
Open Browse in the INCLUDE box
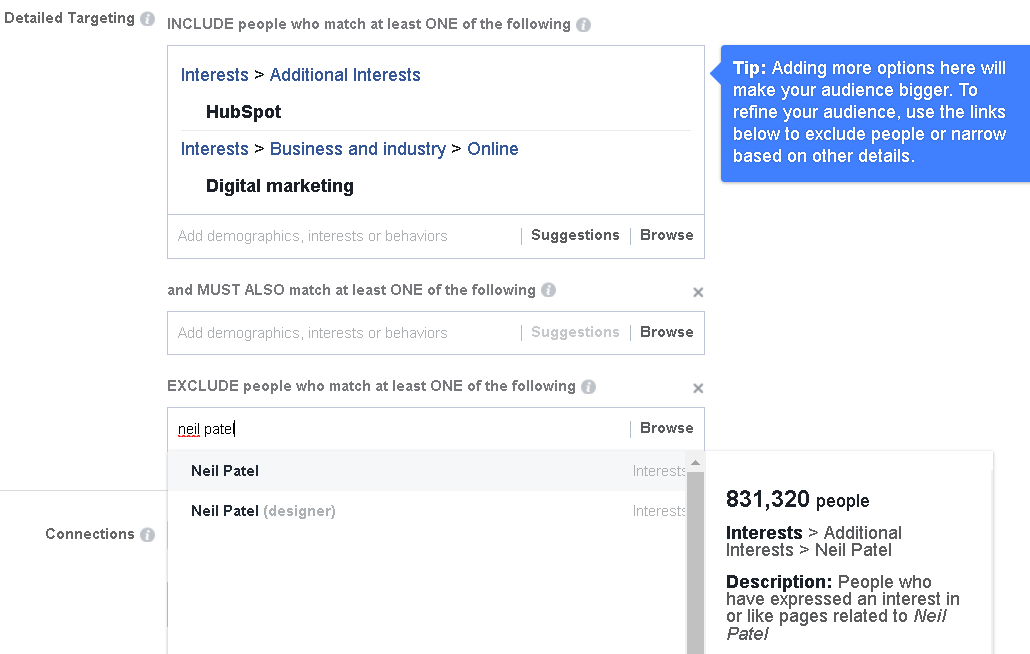pos(667,236)
